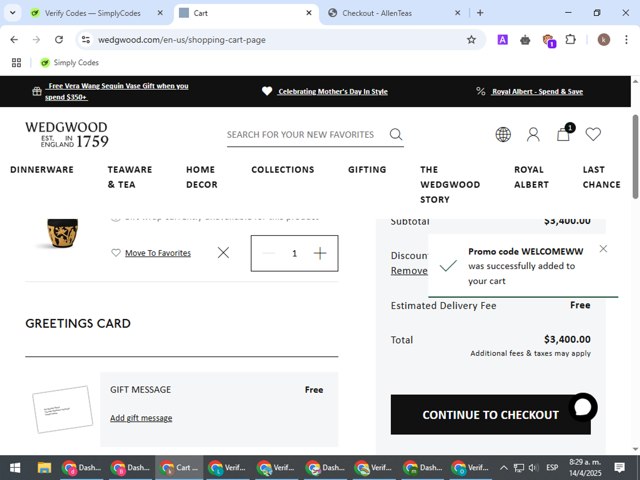This screenshot has height=480, width=640.
Task: Close the Cart tab
Action: pos(309,13)
